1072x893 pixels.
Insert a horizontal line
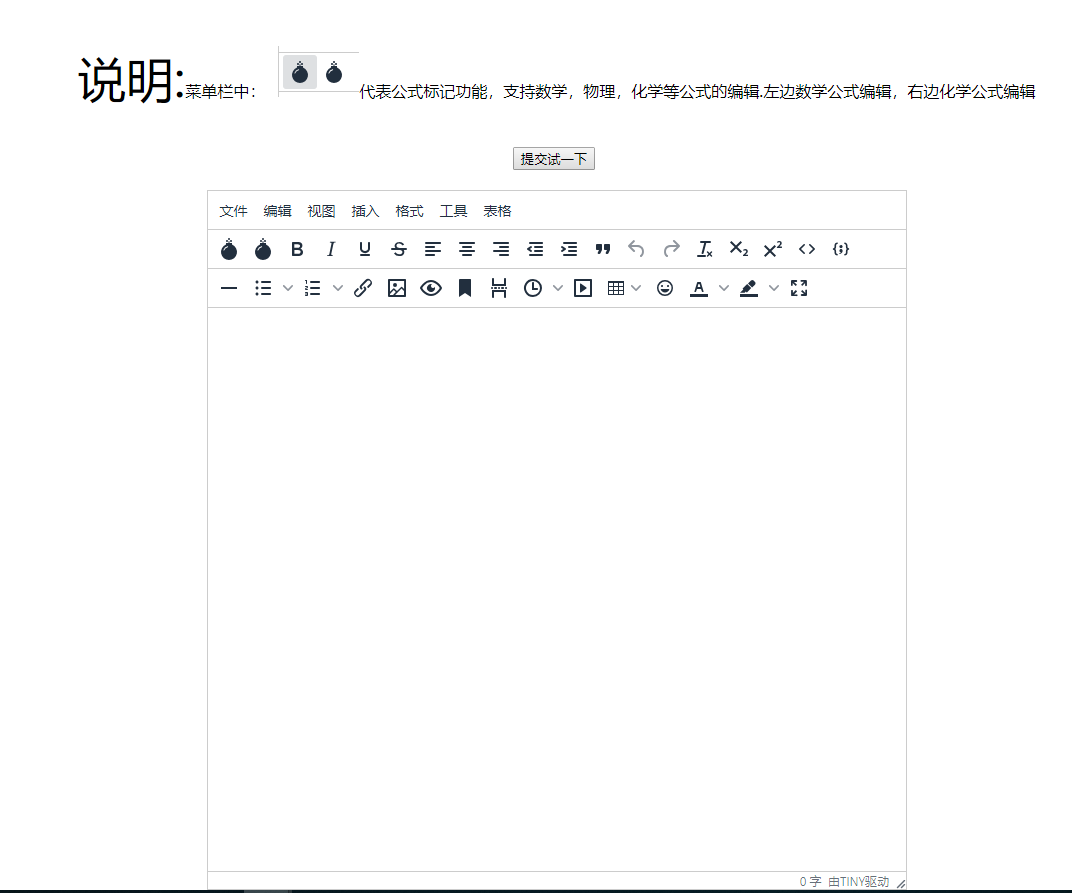(x=228, y=288)
